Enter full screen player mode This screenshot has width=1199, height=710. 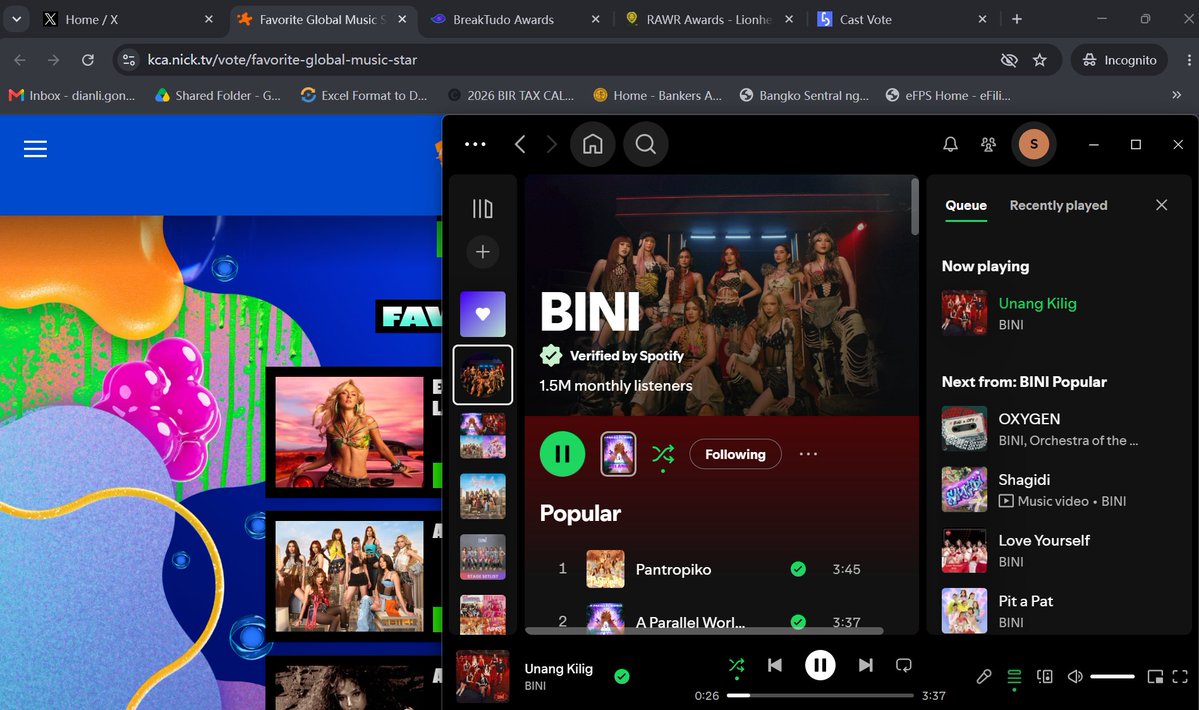1180,676
